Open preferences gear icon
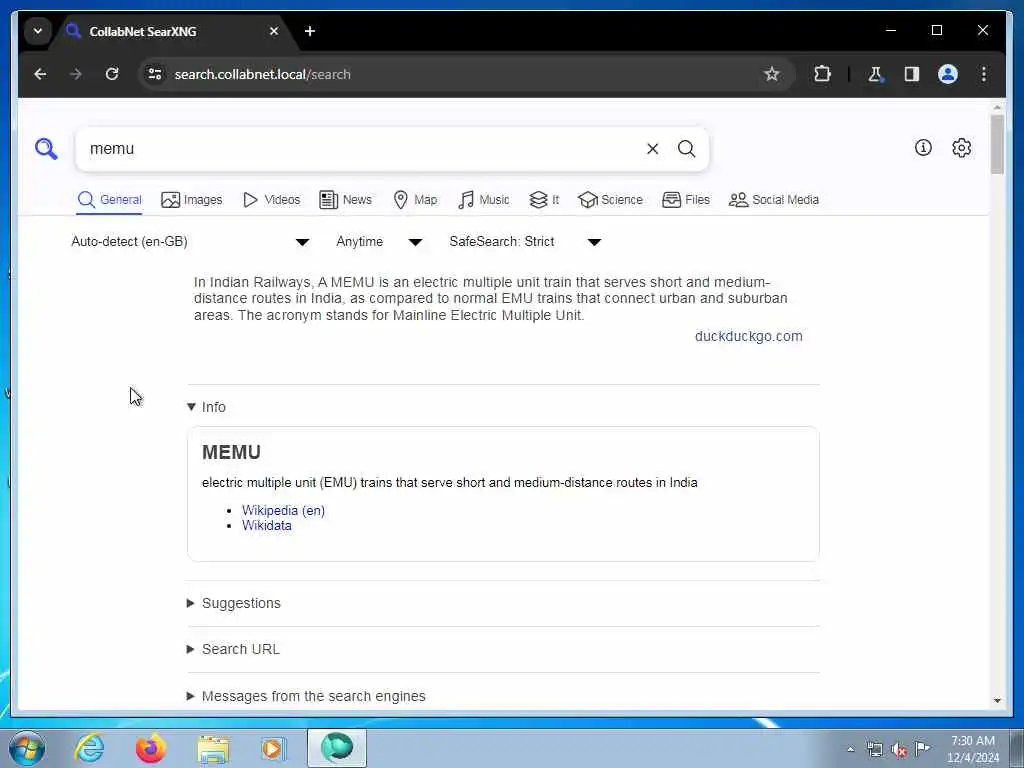 tap(961, 148)
